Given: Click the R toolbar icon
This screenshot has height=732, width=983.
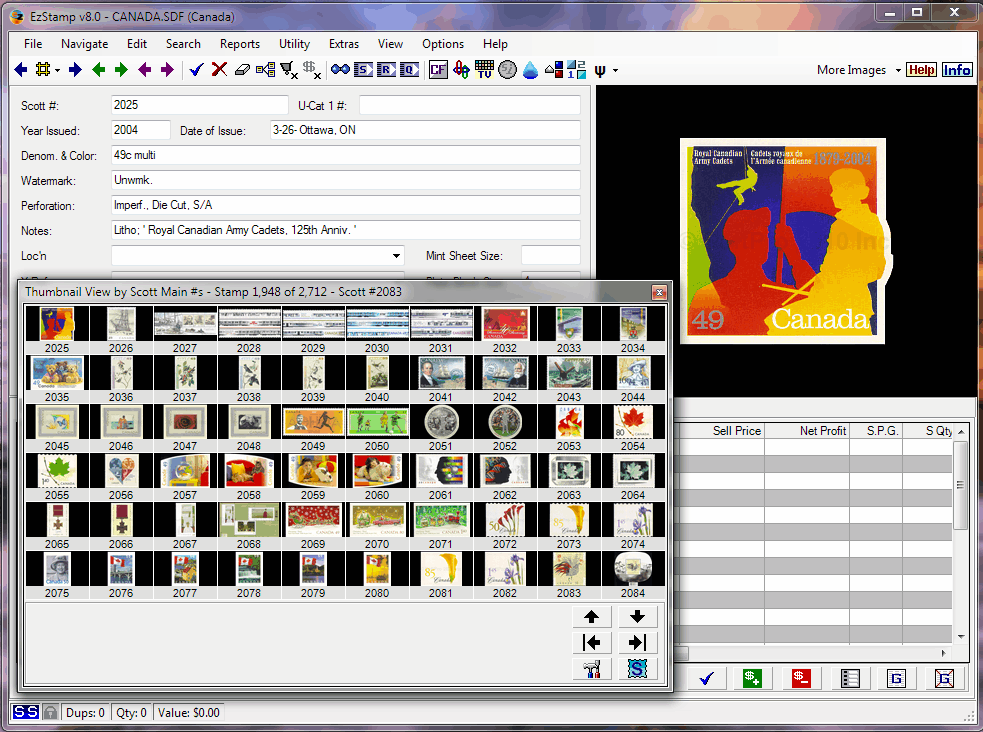Looking at the screenshot, I should point(386,70).
